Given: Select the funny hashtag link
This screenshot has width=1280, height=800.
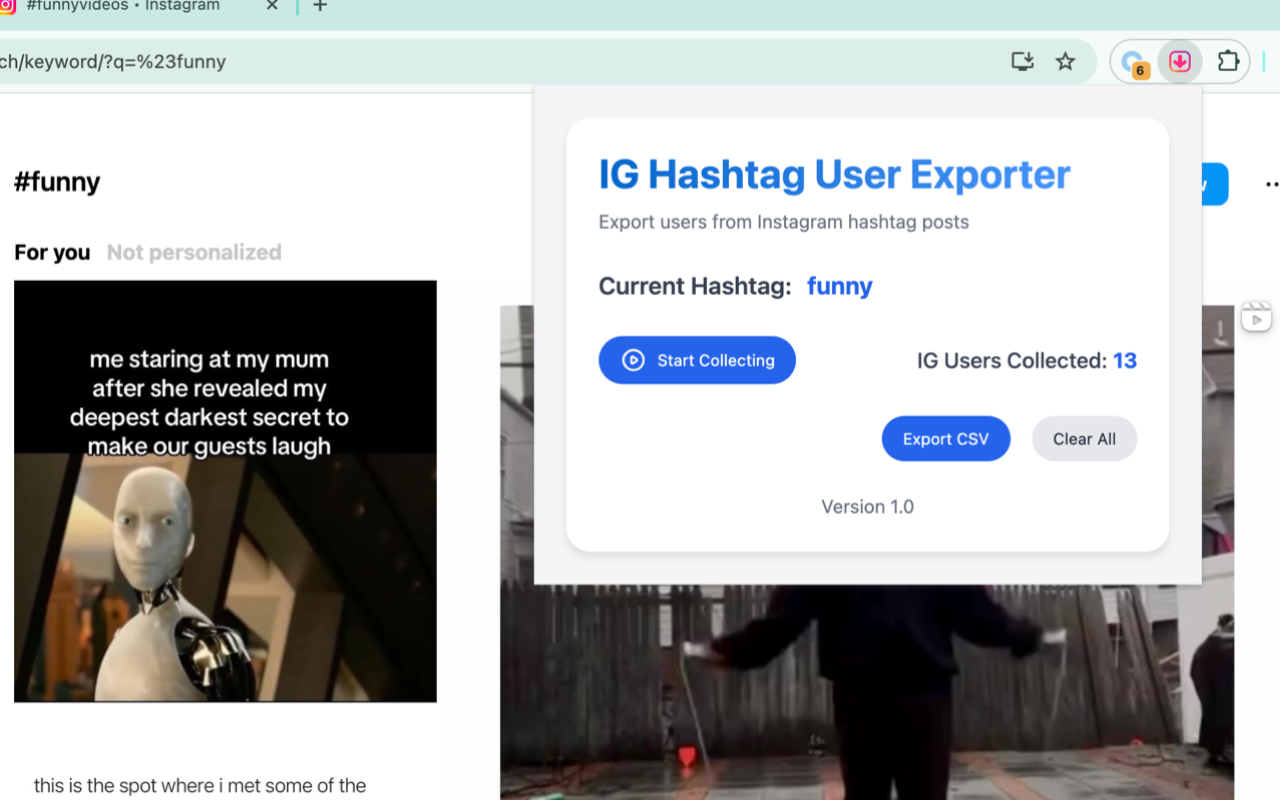Looking at the screenshot, I should pyautogui.click(x=839, y=287).
